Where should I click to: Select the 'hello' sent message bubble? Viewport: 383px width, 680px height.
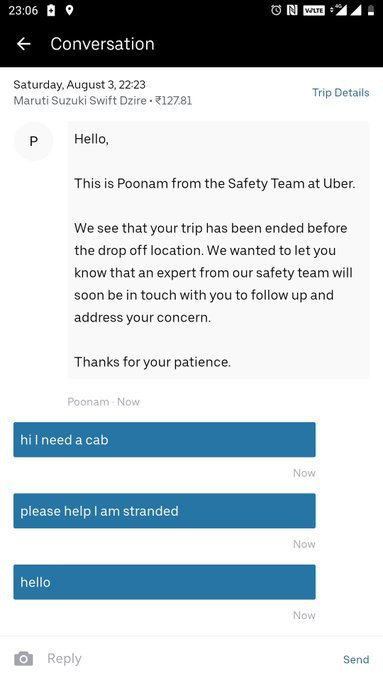coord(164,582)
